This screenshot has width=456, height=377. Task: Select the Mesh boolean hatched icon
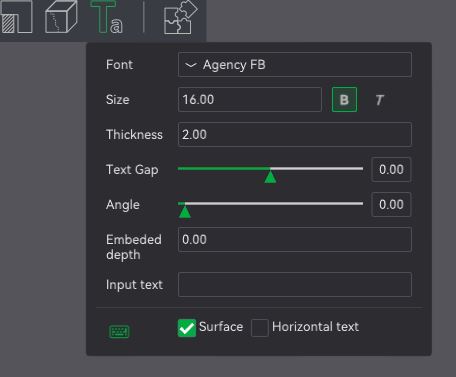pos(16,17)
